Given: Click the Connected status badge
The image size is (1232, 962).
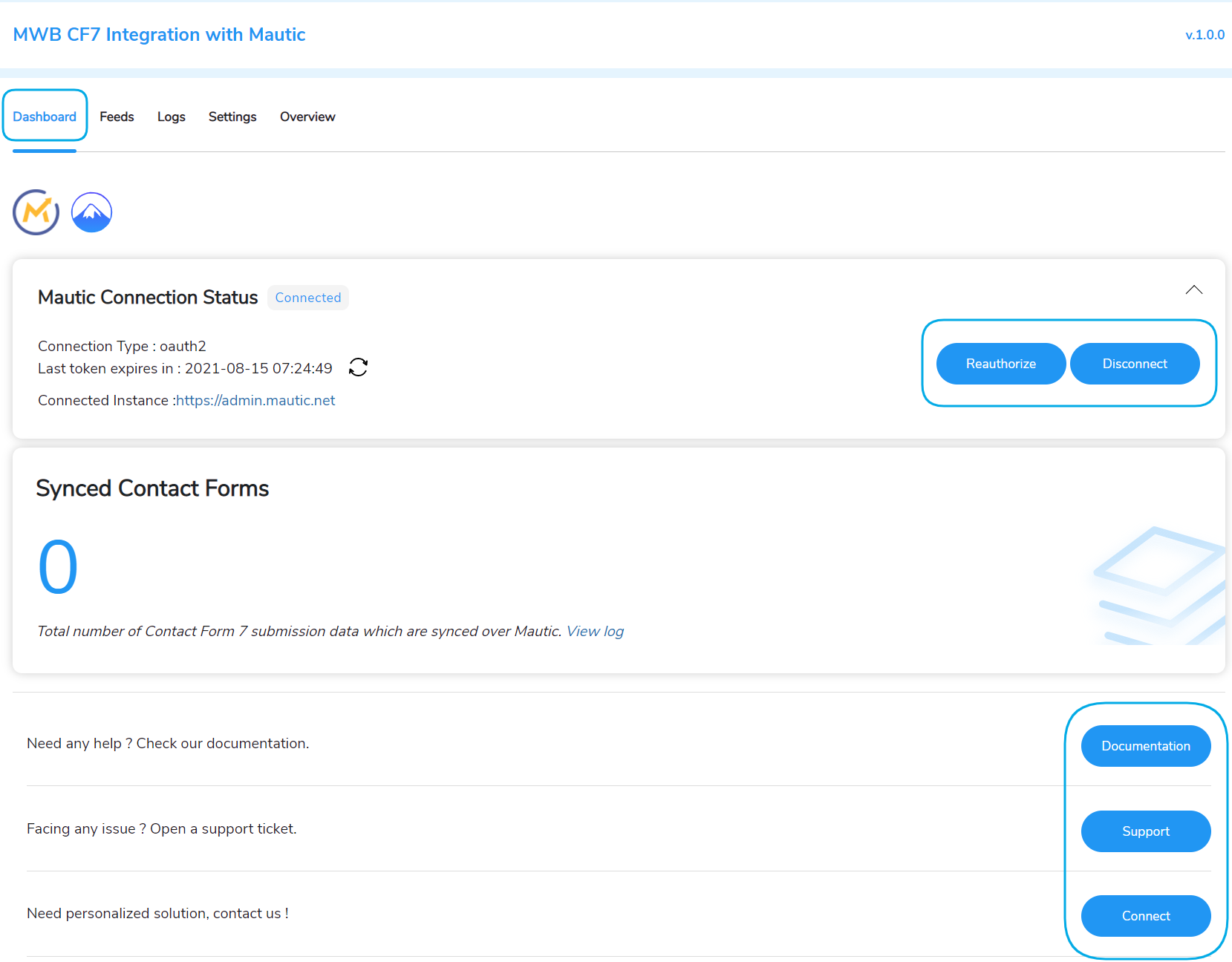Looking at the screenshot, I should point(307,298).
